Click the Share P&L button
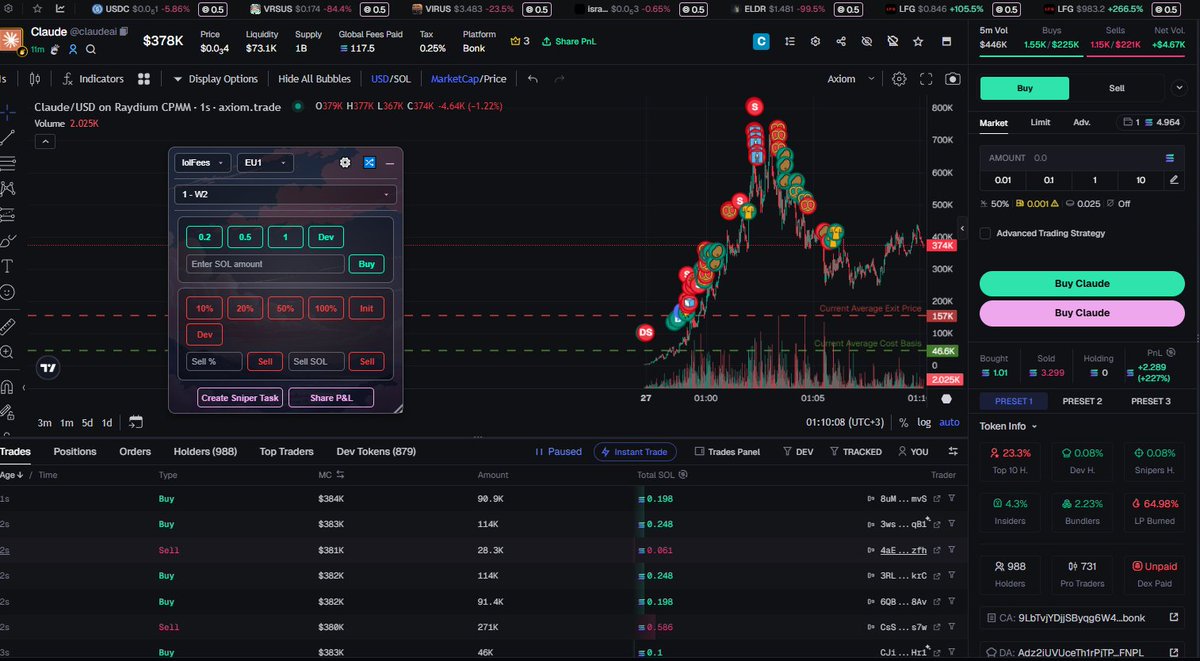This screenshot has width=1200, height=661. [x=330, y=398]
